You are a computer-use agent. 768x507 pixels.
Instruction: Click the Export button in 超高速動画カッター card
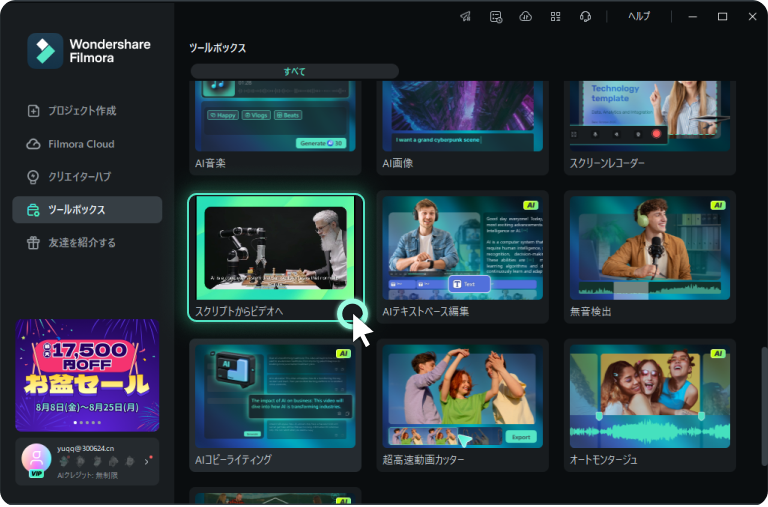coord(521,437)
